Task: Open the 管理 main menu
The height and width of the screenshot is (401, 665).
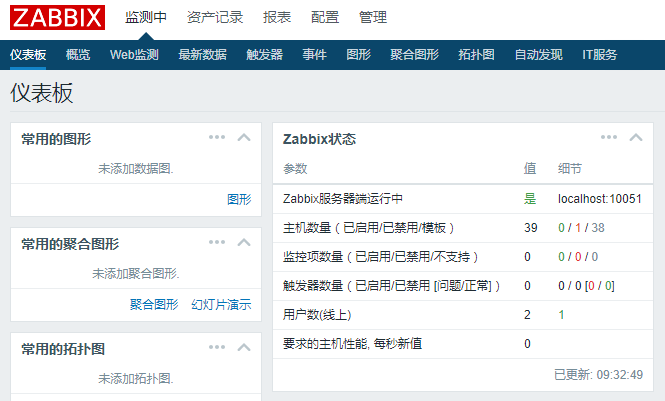Action: tap(373, 17)
